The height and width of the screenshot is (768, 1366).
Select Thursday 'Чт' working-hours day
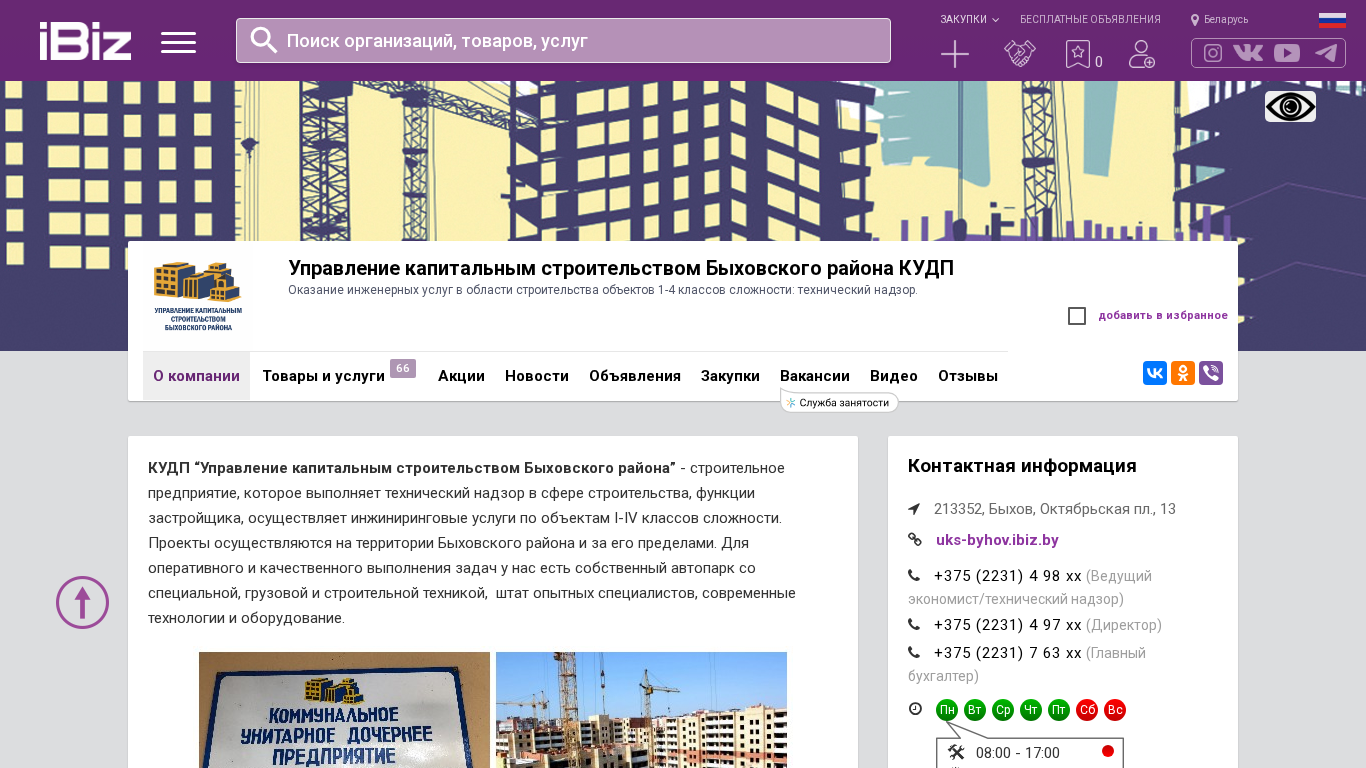1031,710
